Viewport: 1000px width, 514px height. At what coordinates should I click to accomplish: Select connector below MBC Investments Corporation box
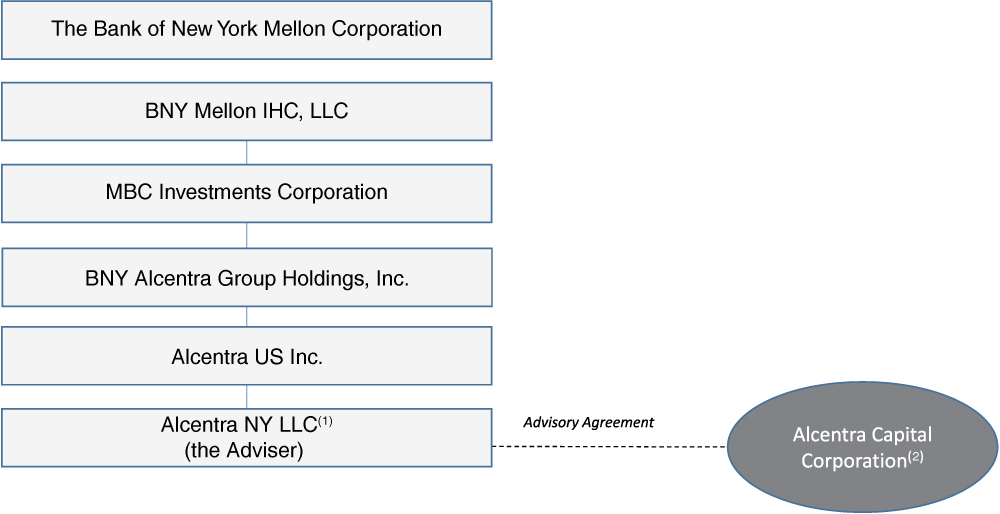[246, 235]
